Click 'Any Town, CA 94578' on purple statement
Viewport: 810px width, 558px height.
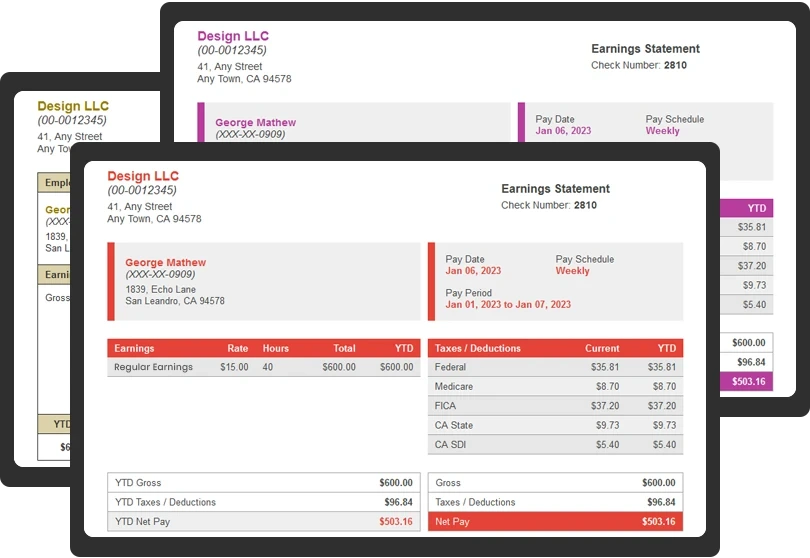244,79
